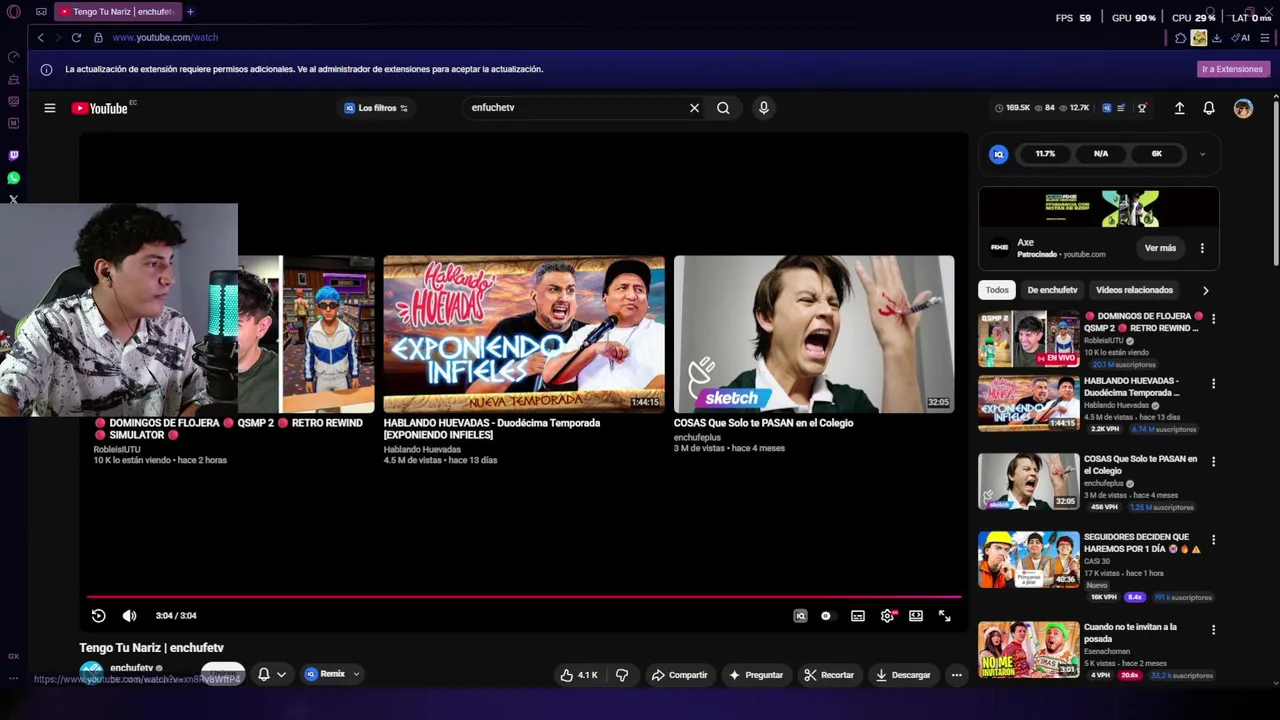Open the YouTube guide hamburger menu
This screenshot has height=720, width=1280.
tap(49, 108)
